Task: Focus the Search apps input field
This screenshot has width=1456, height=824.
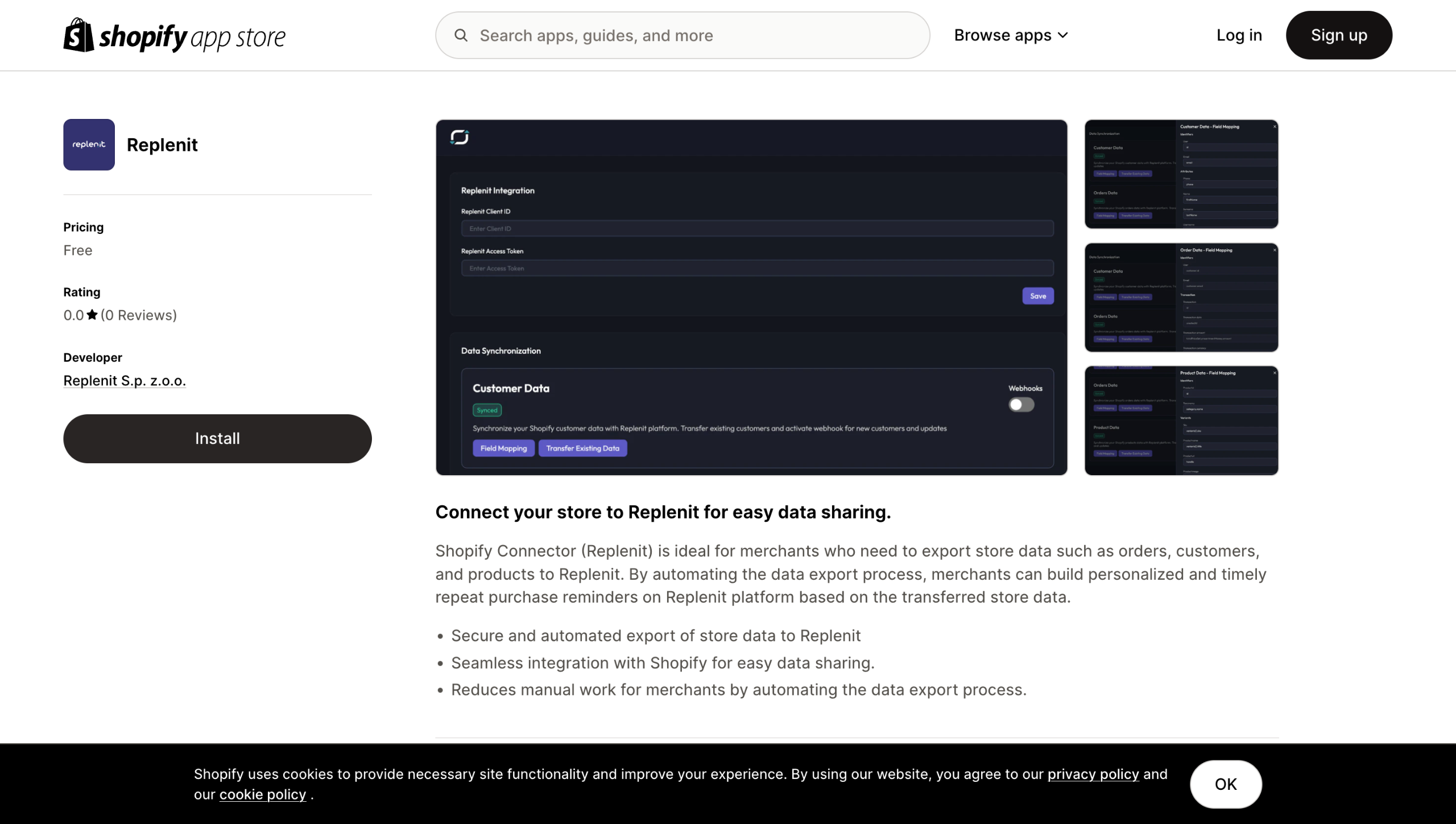Action: point(682,35)
